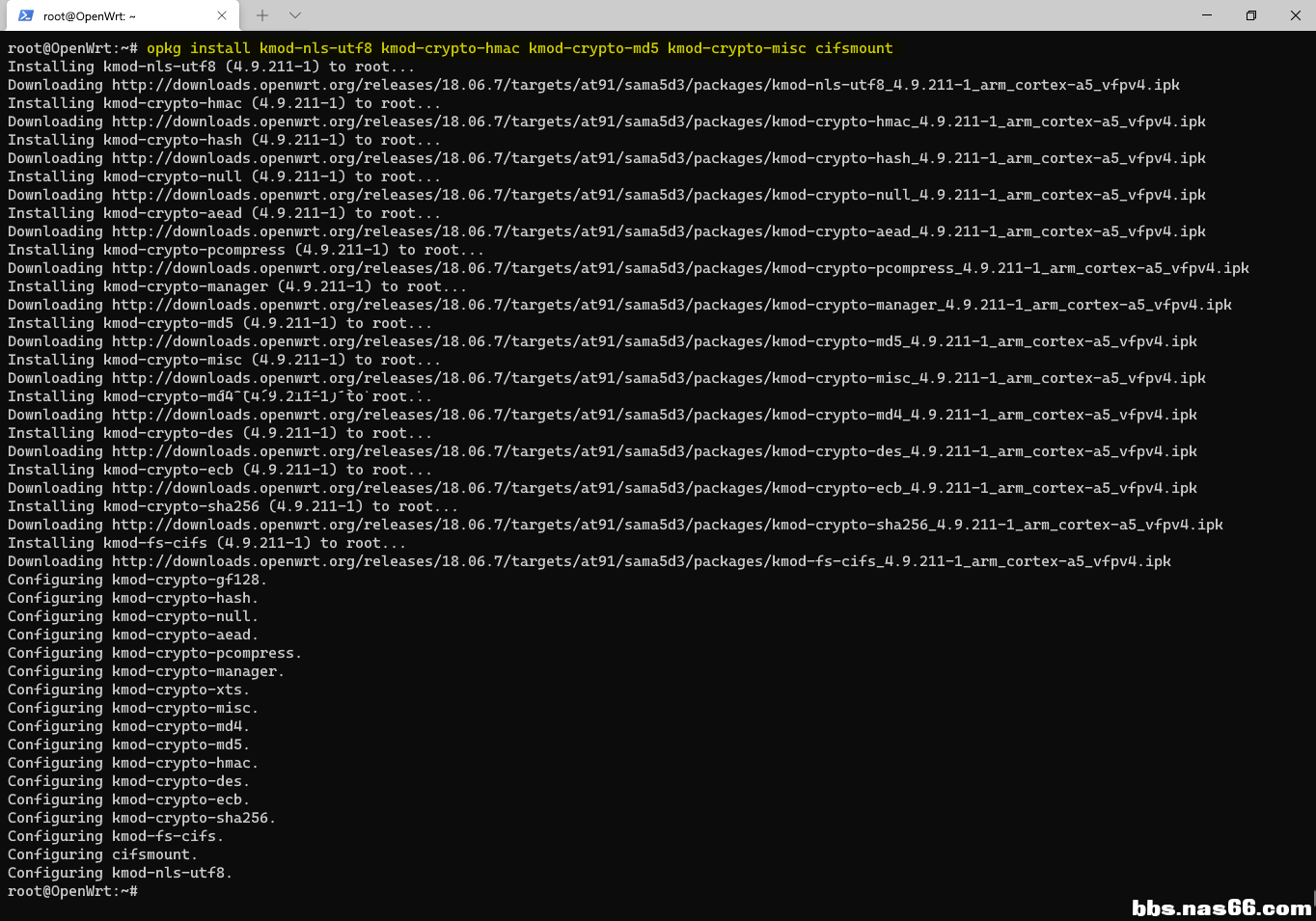Click the opkg install command text

(x=519, y=48)
